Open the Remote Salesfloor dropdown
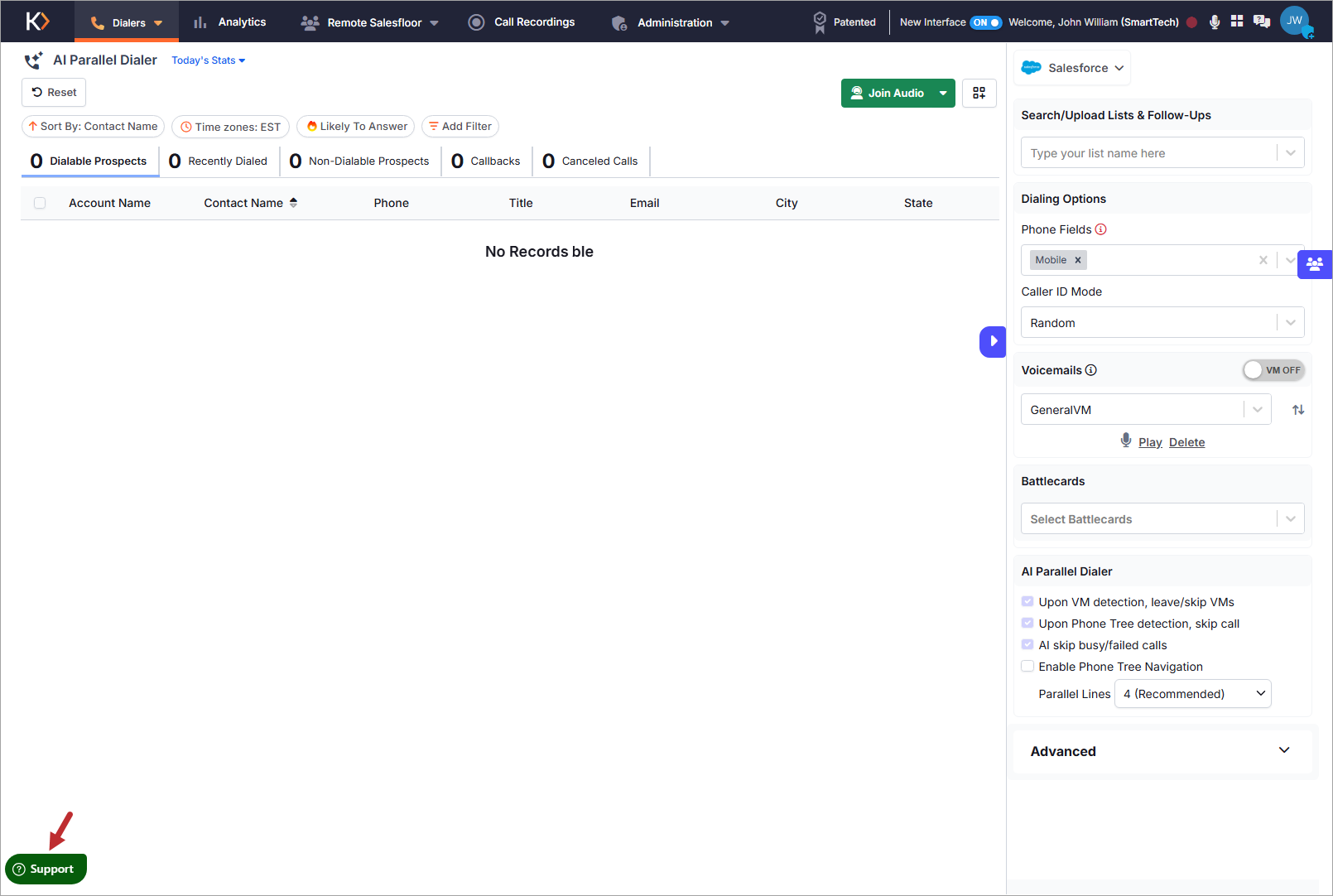1333x896 pixels. coord(370,22)
